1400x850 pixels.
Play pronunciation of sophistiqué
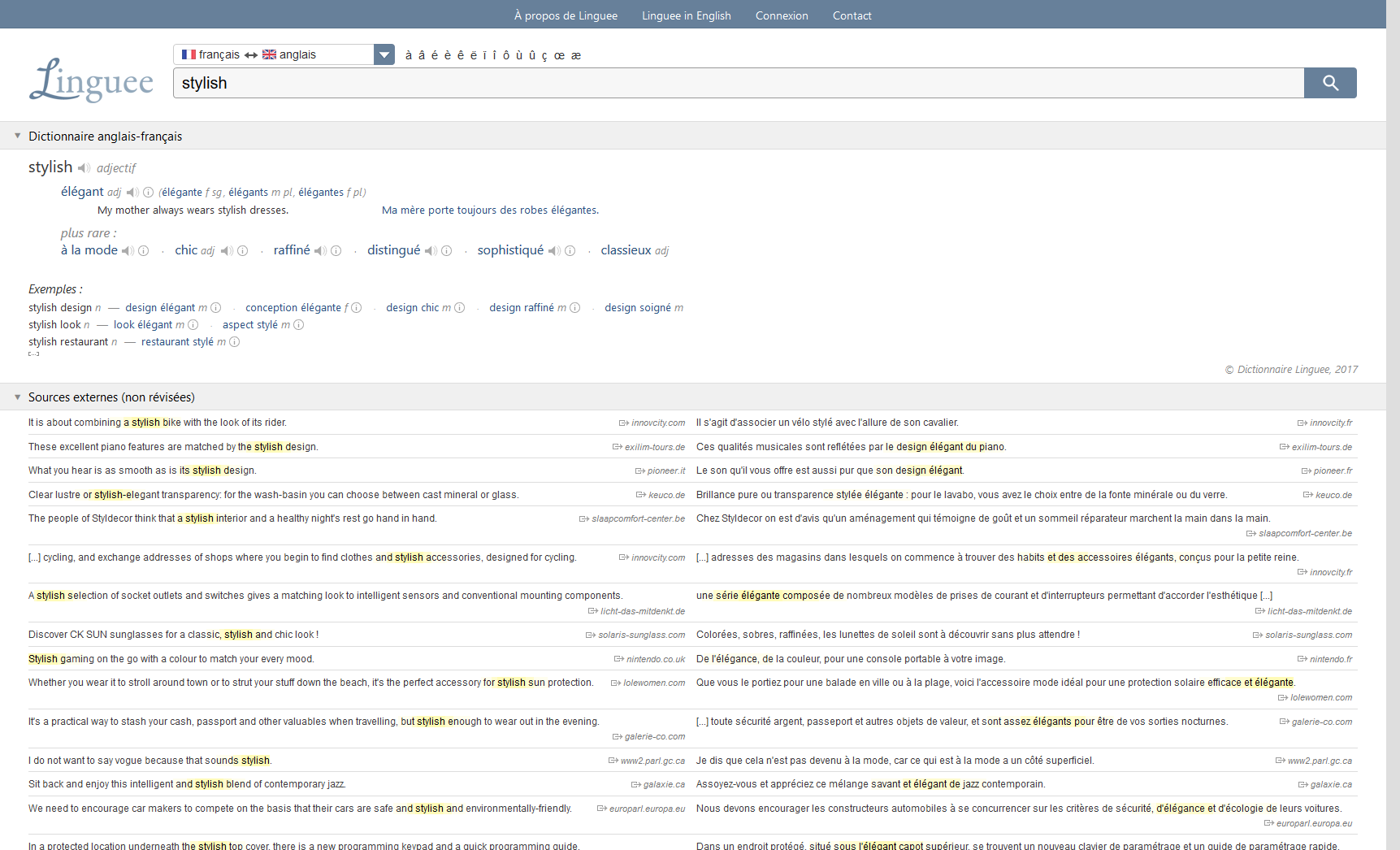(554, 251)
